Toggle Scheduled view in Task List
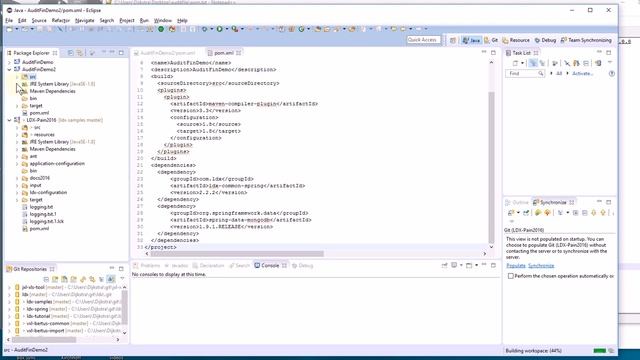This screenshot has height=360, width=640. click(x=542, y=63)
